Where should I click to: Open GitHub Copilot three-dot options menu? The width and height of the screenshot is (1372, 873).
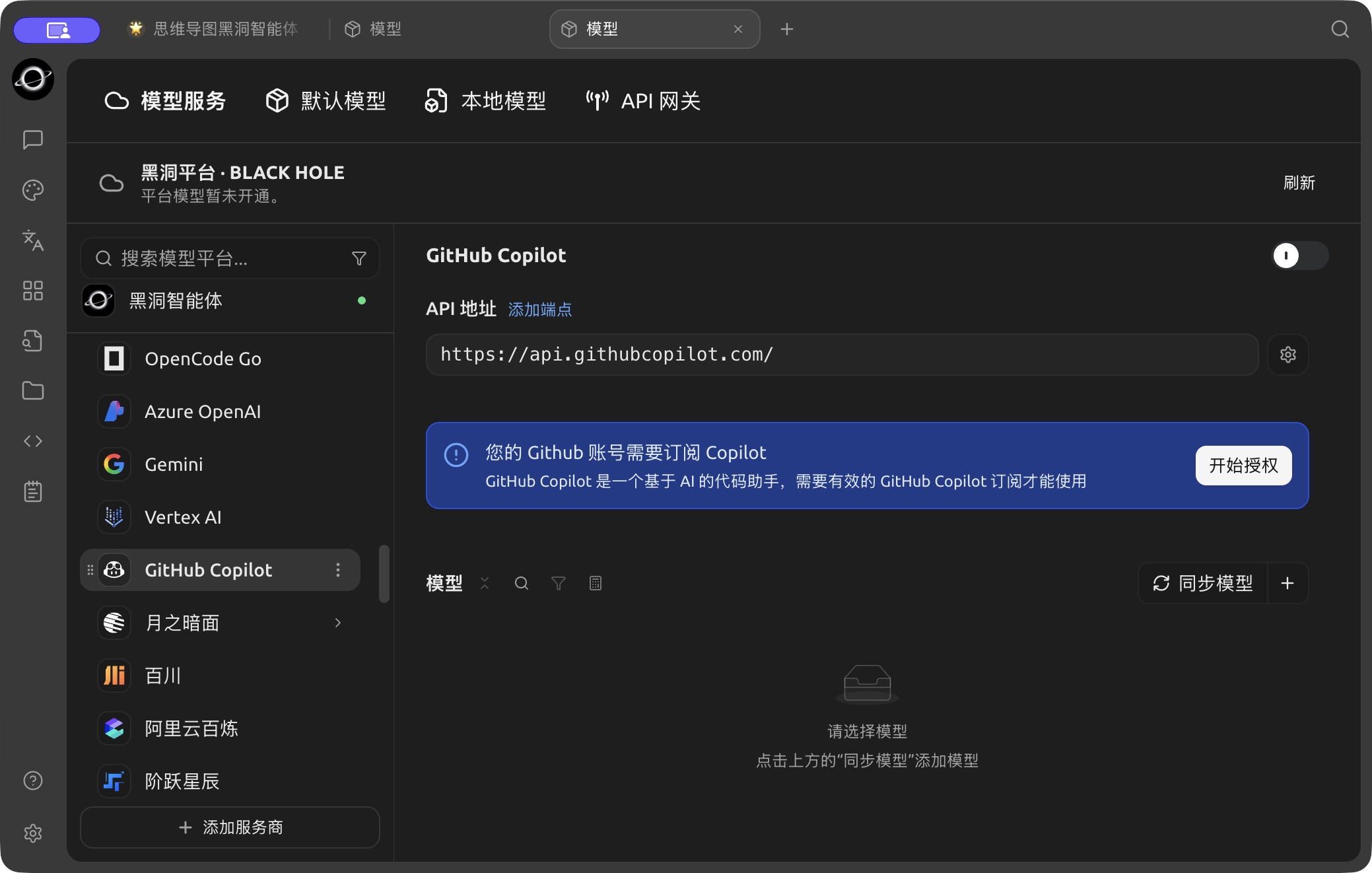pyautogui.click(x=338, y=570)
